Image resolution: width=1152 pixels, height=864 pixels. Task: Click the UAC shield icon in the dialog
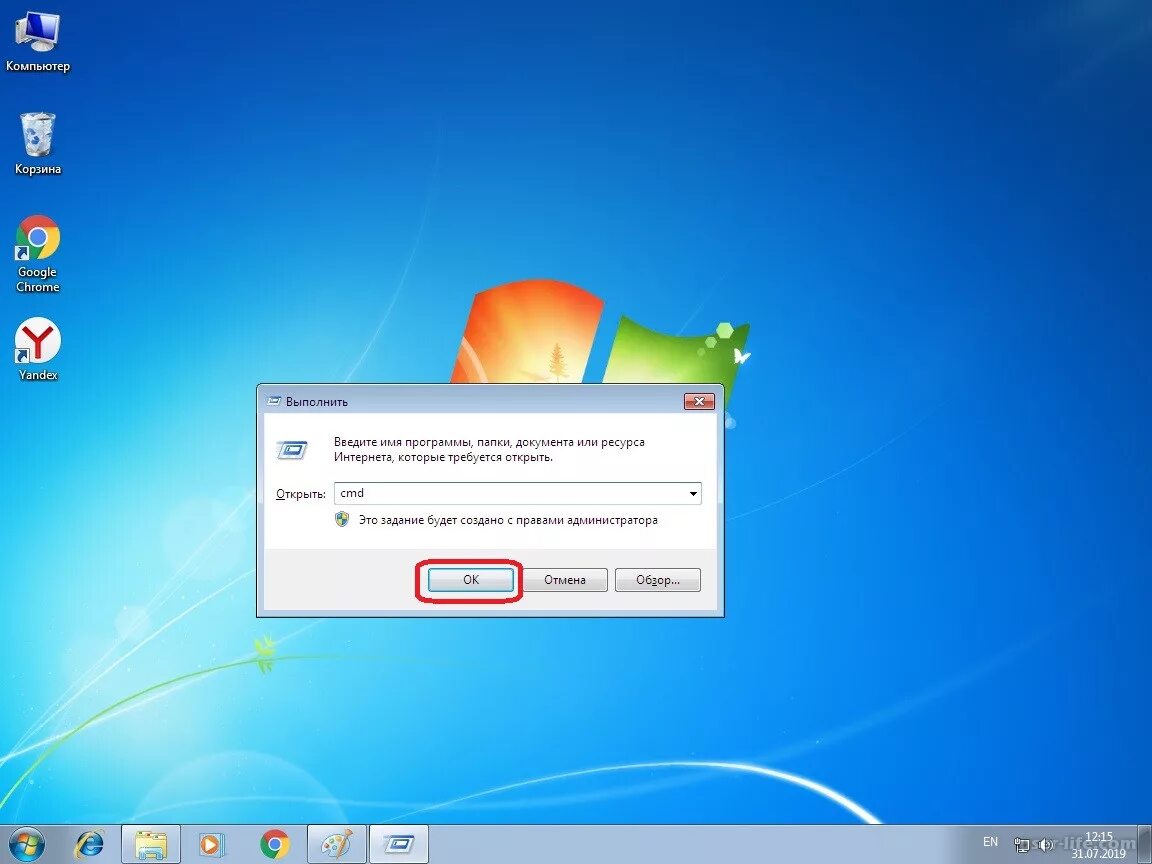coord(342,519)
